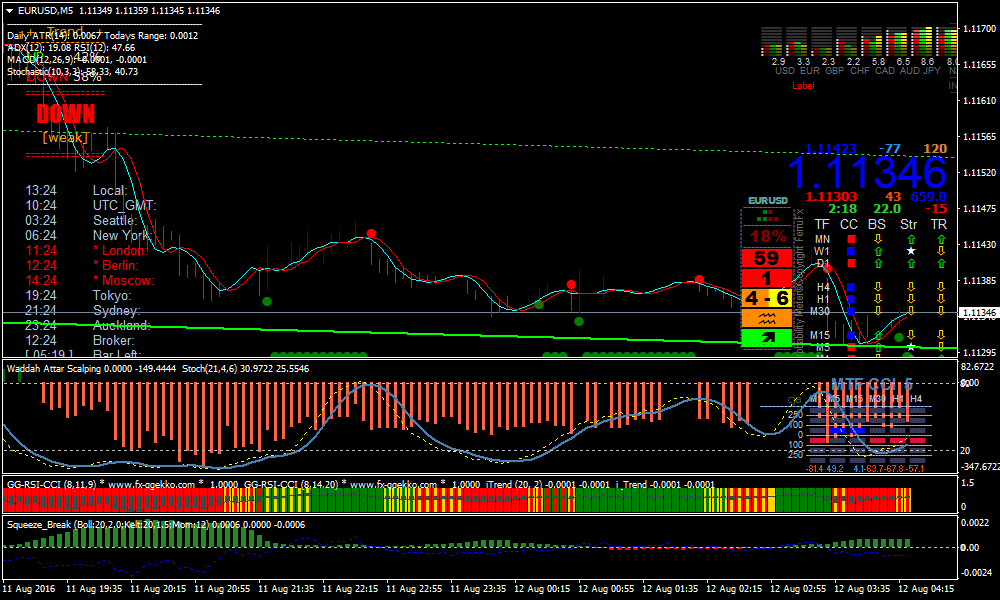This screenshot has width=1000, height=600.
Task: Click the yellow 4 - 6 box
Action: click(767, 298)
